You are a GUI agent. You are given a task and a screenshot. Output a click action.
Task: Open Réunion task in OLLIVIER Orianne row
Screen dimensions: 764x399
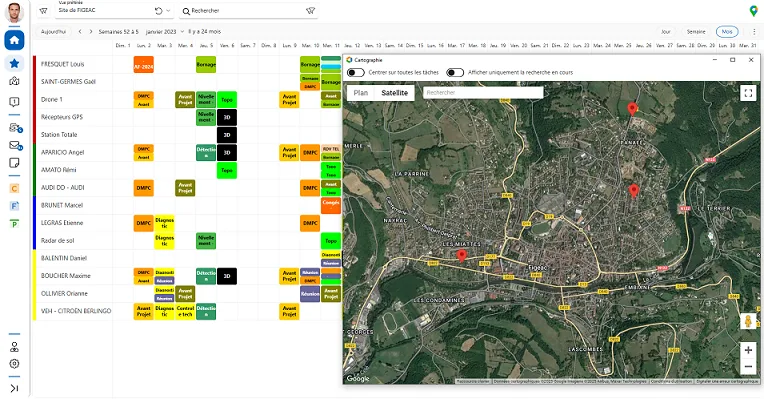(310, 294)
